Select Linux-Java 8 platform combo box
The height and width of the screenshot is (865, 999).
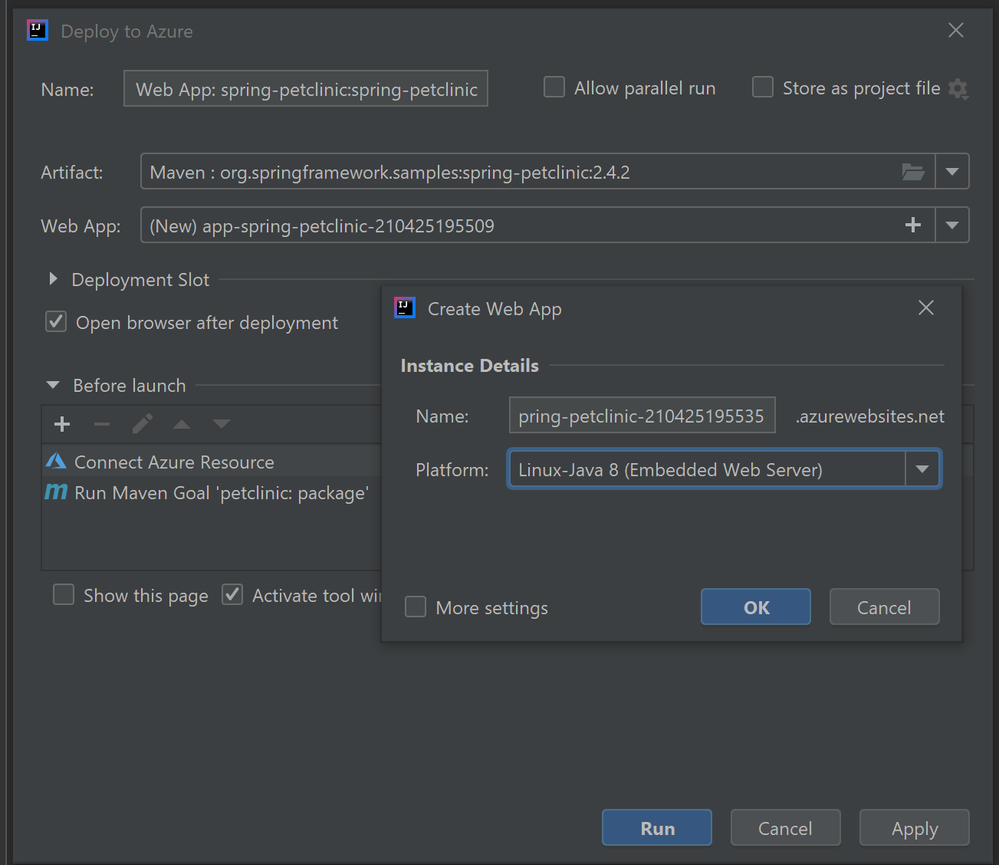pos(724,469)
